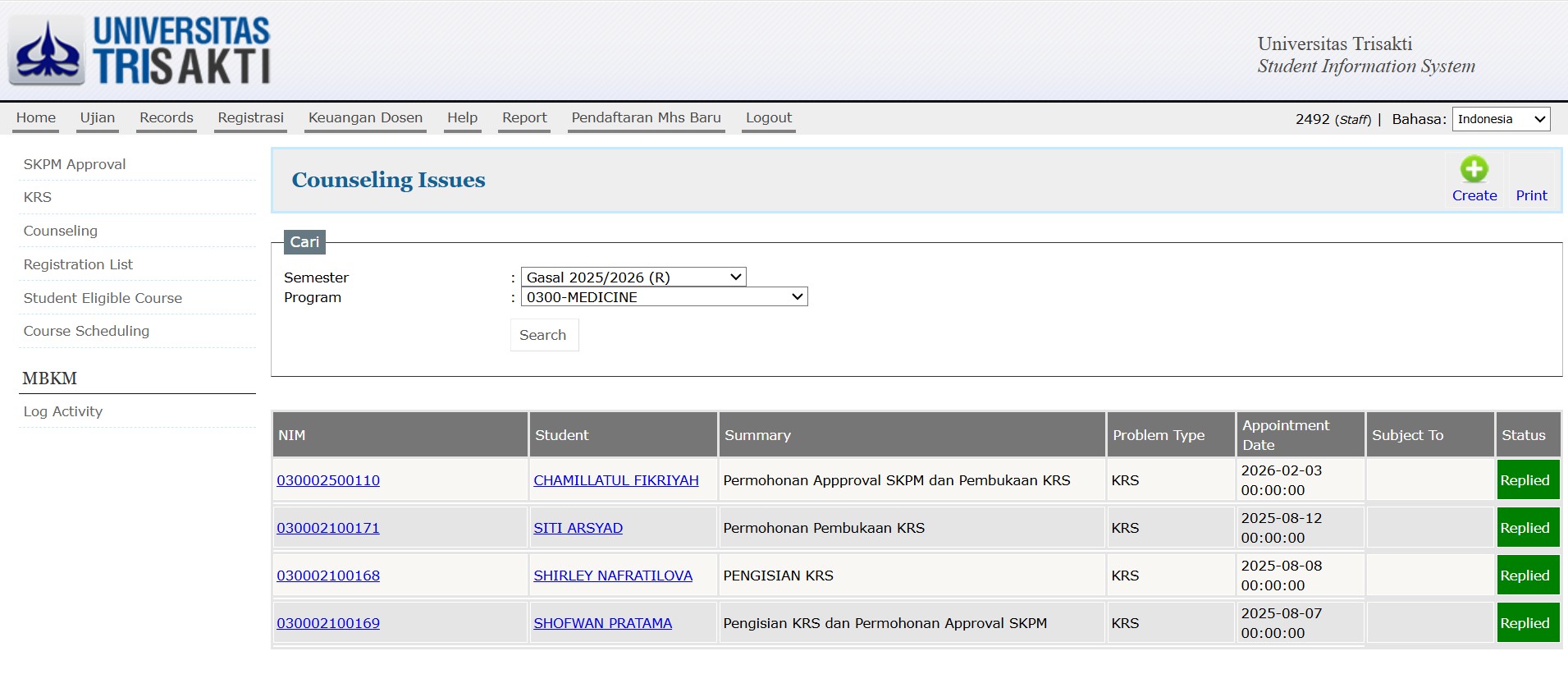Open student SITI ARSYAD link
Screen dimensions: 1568x688
coord(578,528)
